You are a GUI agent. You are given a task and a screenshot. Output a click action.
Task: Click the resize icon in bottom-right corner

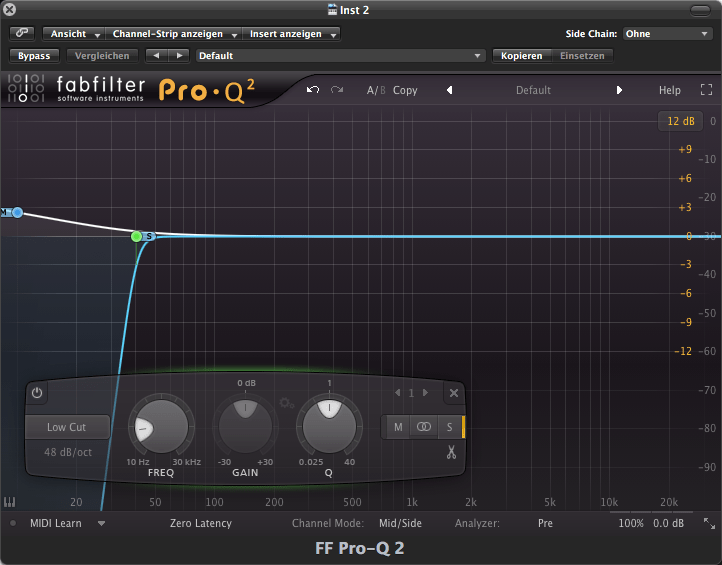[x=709, y=523]
